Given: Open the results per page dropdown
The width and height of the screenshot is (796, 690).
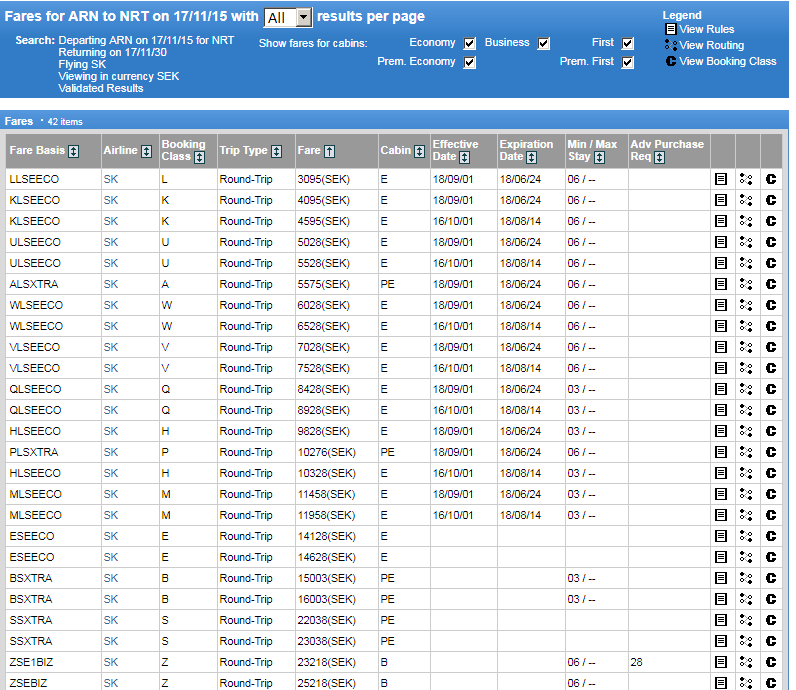Looking at the screenshot, I should tap(288, 17).
